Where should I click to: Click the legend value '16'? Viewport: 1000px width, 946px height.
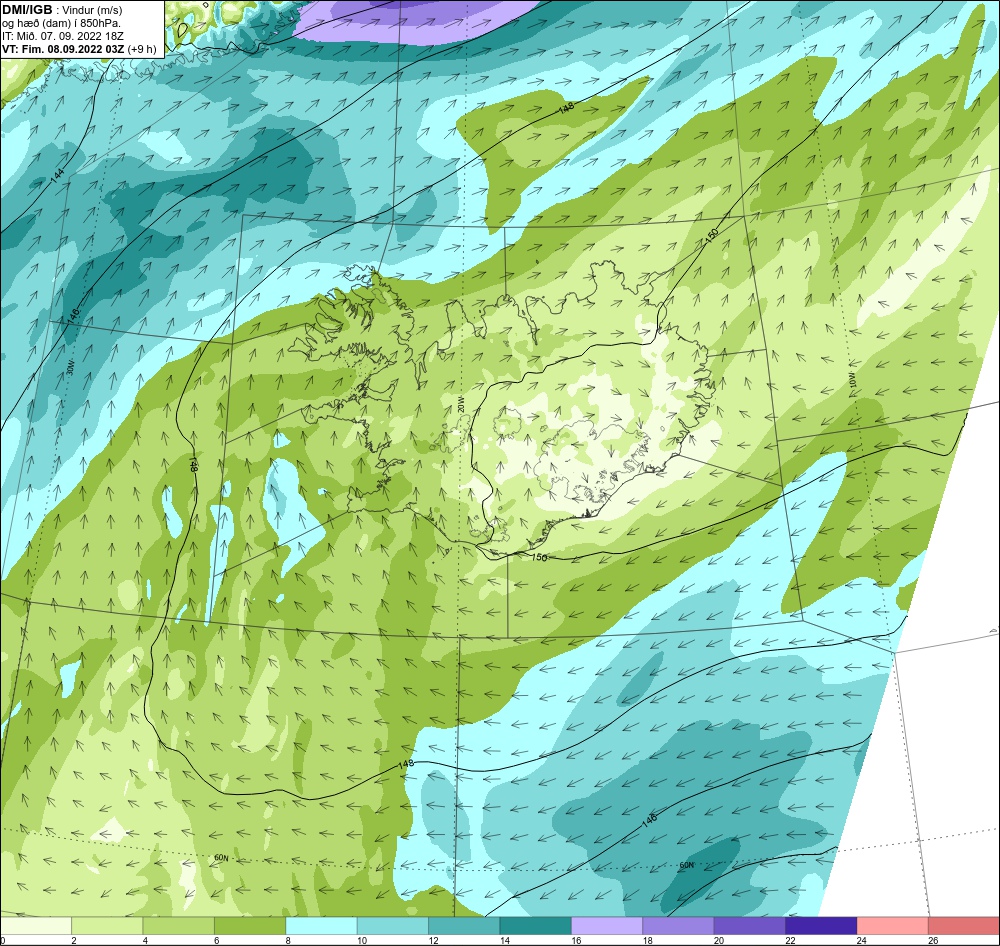pos(576,940)
